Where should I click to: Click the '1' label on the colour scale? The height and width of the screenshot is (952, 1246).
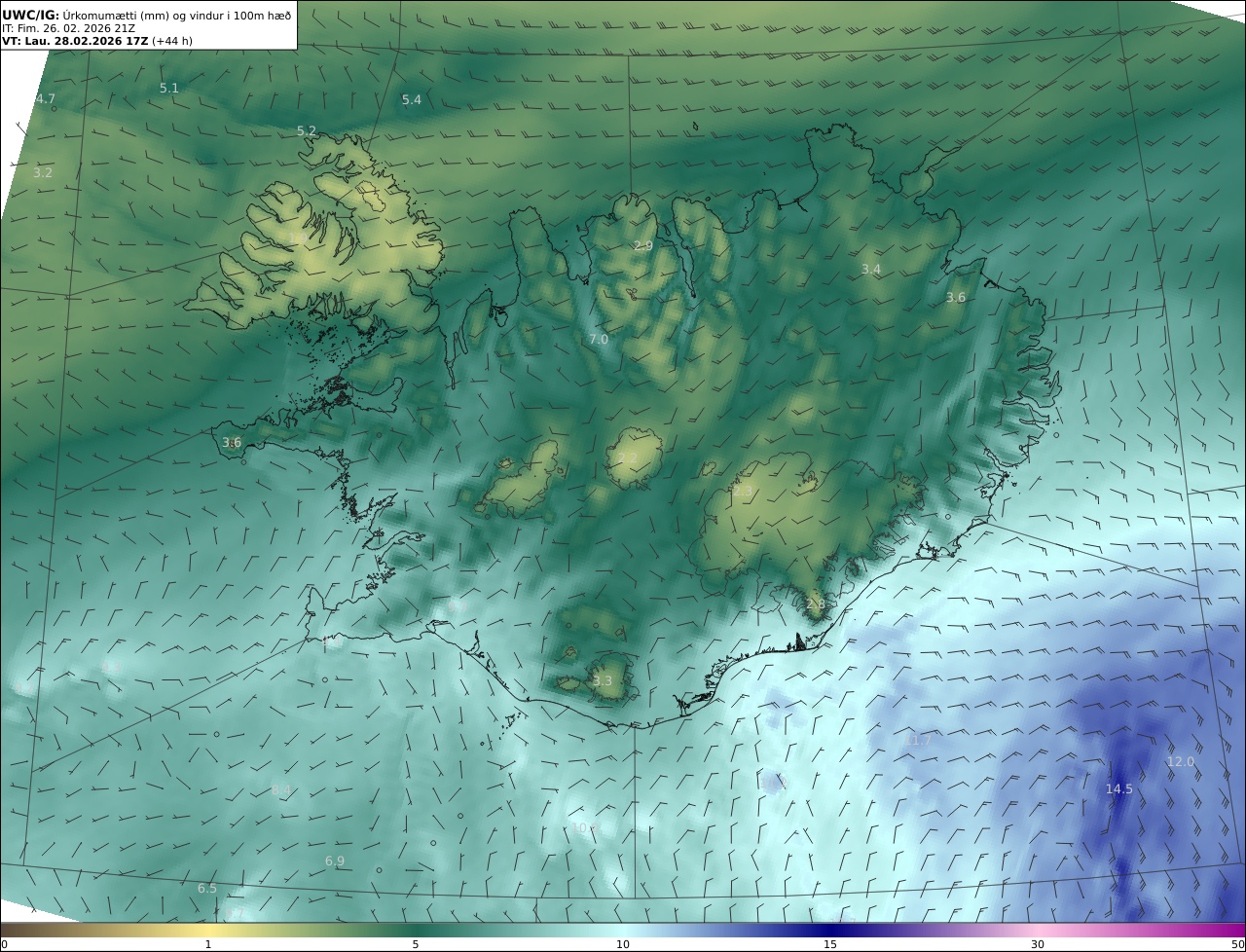(x=208, y=944)
